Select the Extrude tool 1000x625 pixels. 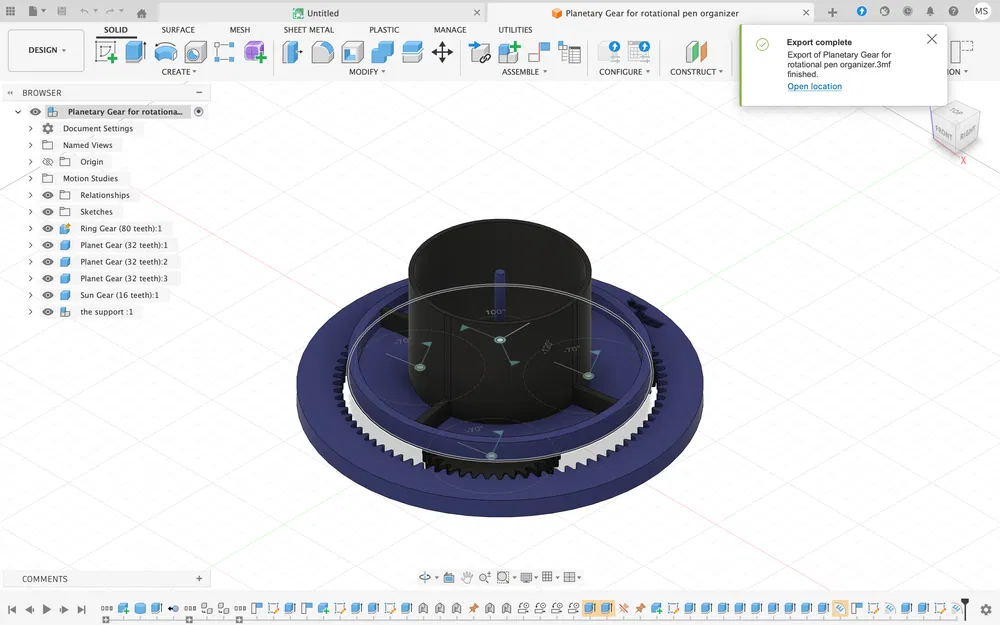(135, 52)
